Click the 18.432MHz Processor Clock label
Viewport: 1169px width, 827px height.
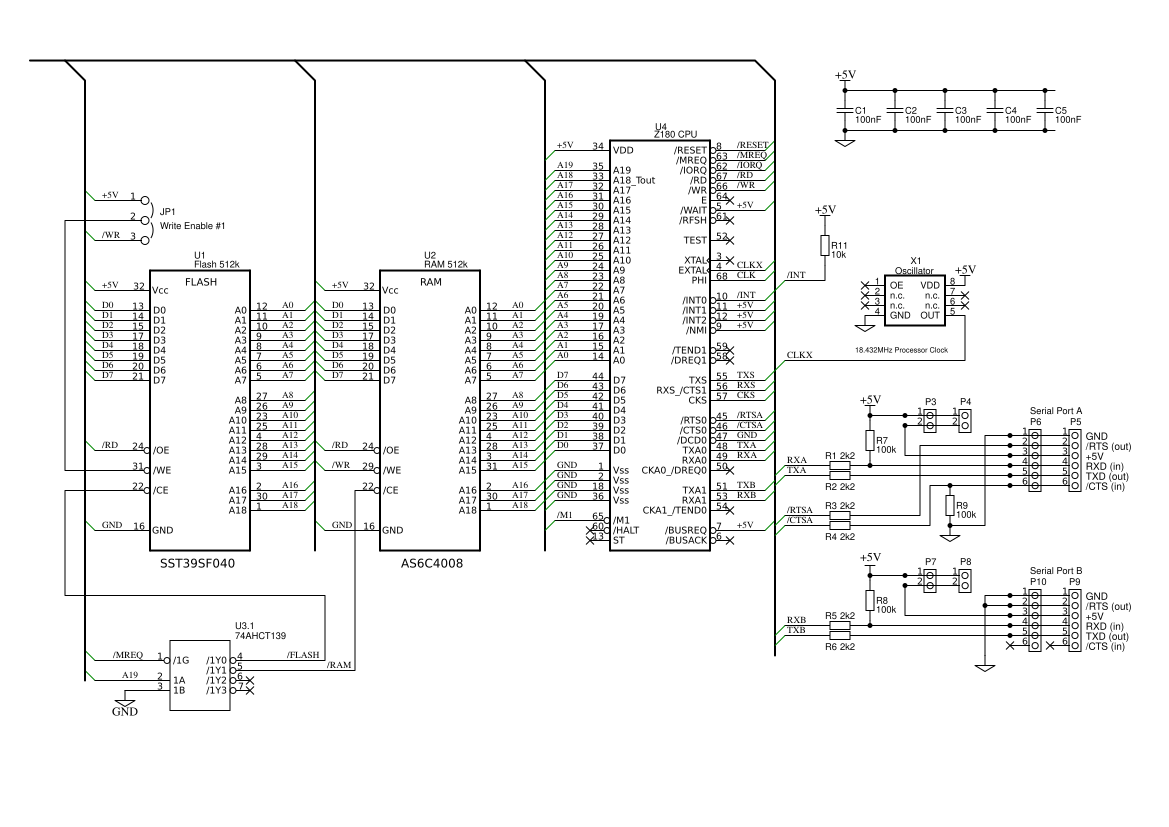point(903,350)
